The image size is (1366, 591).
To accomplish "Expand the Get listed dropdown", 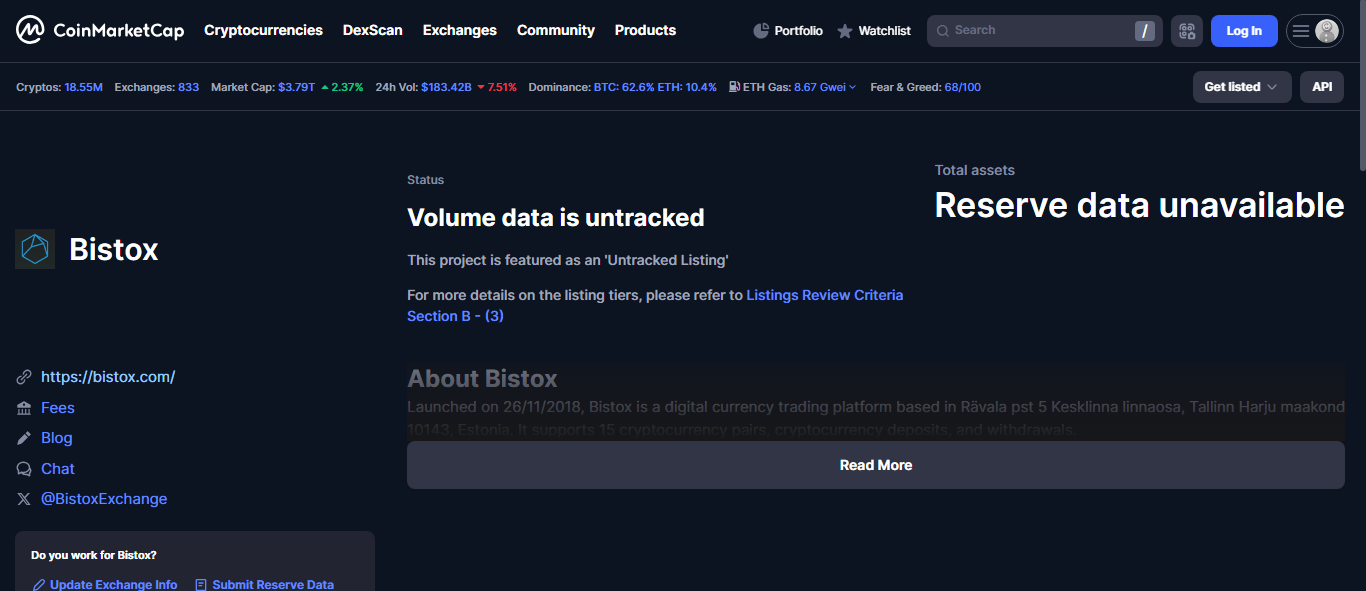I will point(1241,87).
